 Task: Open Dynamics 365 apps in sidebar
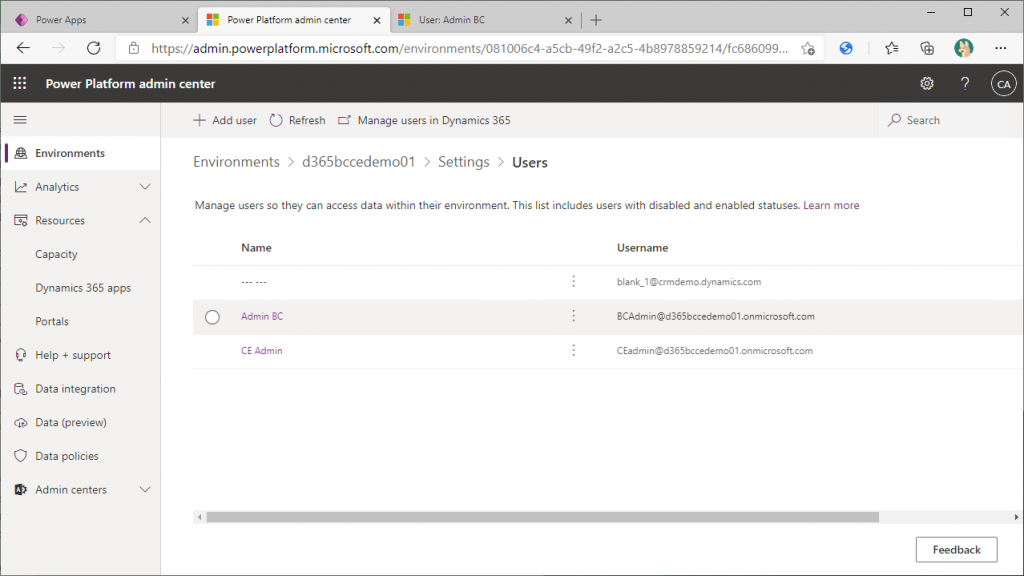[x=83, y=287]
